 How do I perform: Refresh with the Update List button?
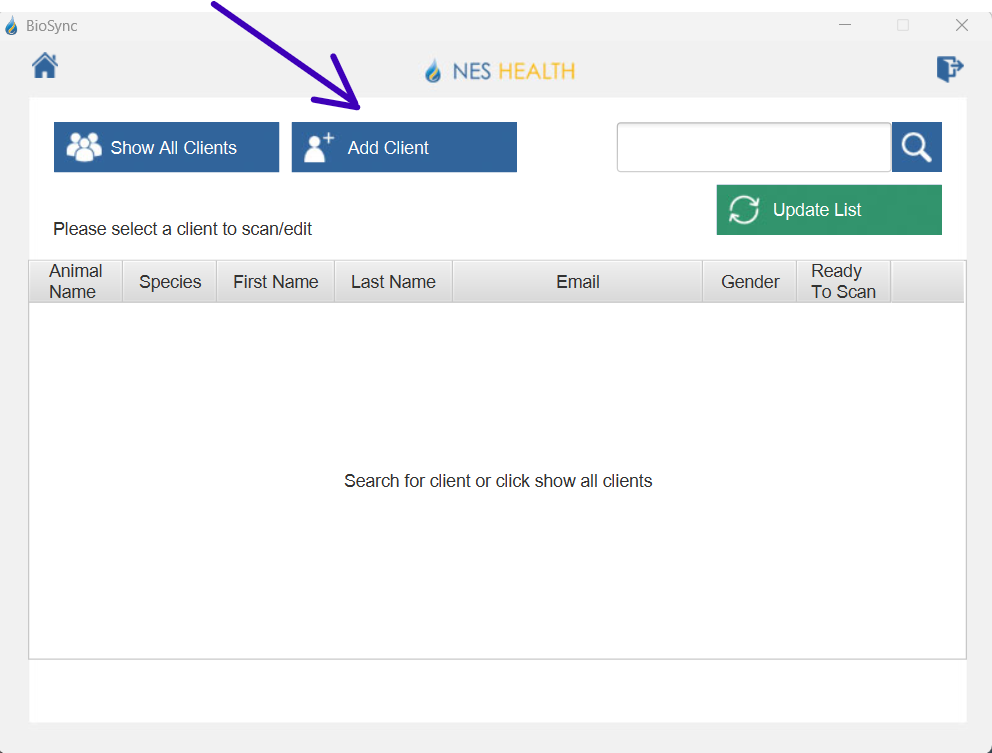point(829,209)
